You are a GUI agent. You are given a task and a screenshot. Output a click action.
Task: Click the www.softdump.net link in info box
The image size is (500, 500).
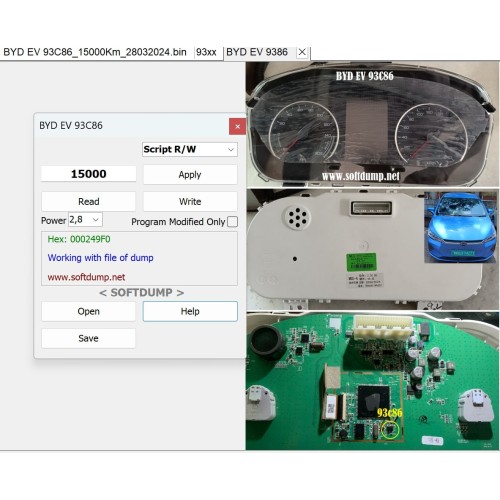point(86,277)
